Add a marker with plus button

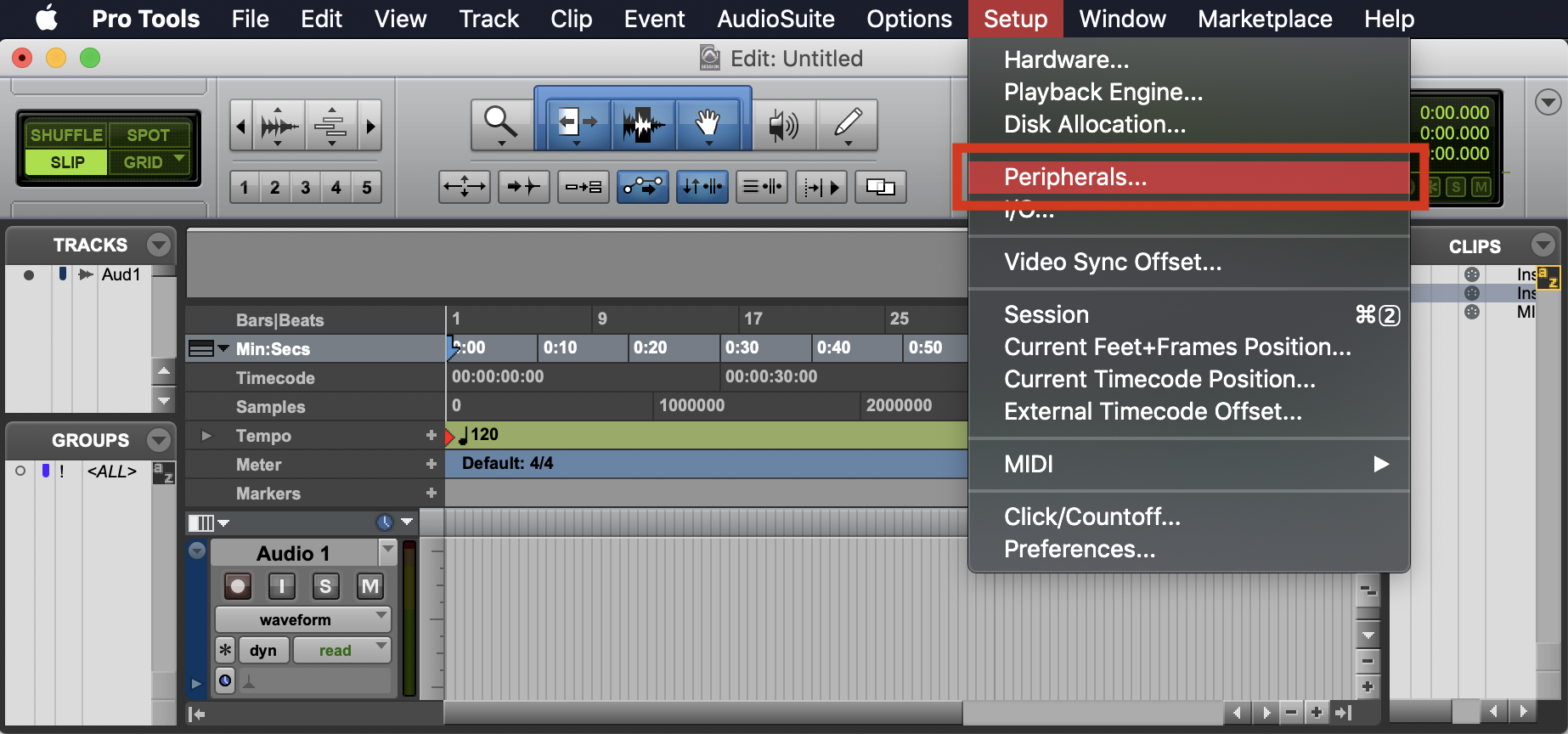(x=431, y=494)
